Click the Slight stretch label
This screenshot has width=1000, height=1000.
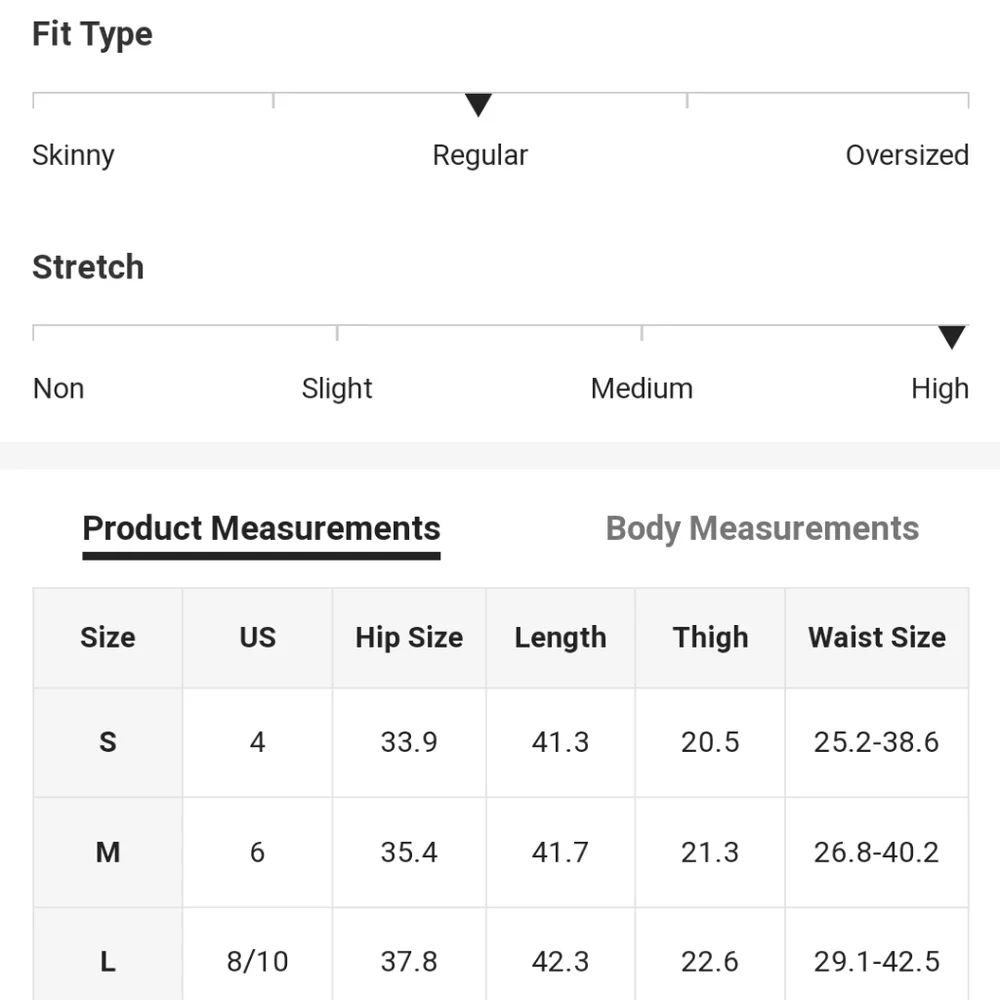(337, 388)
